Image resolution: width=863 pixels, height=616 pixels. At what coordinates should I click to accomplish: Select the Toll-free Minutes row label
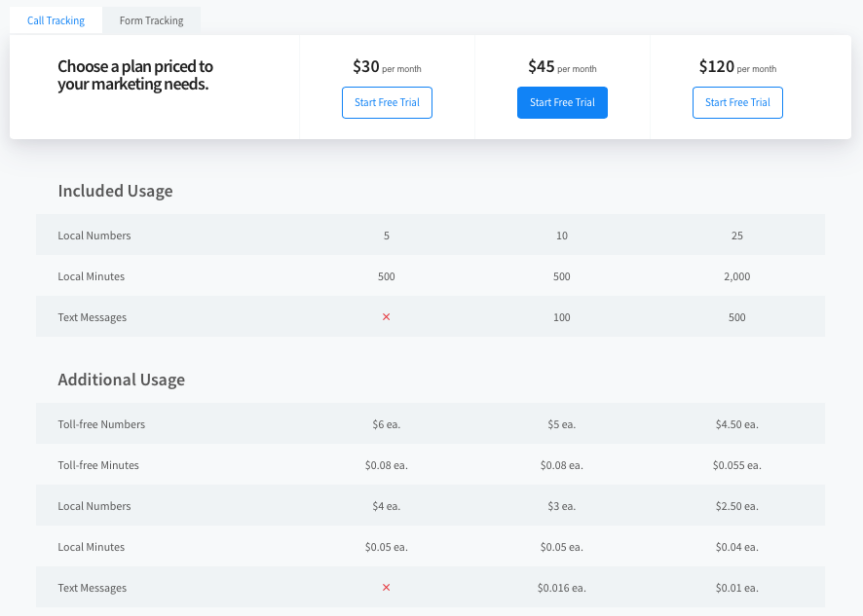97,465
